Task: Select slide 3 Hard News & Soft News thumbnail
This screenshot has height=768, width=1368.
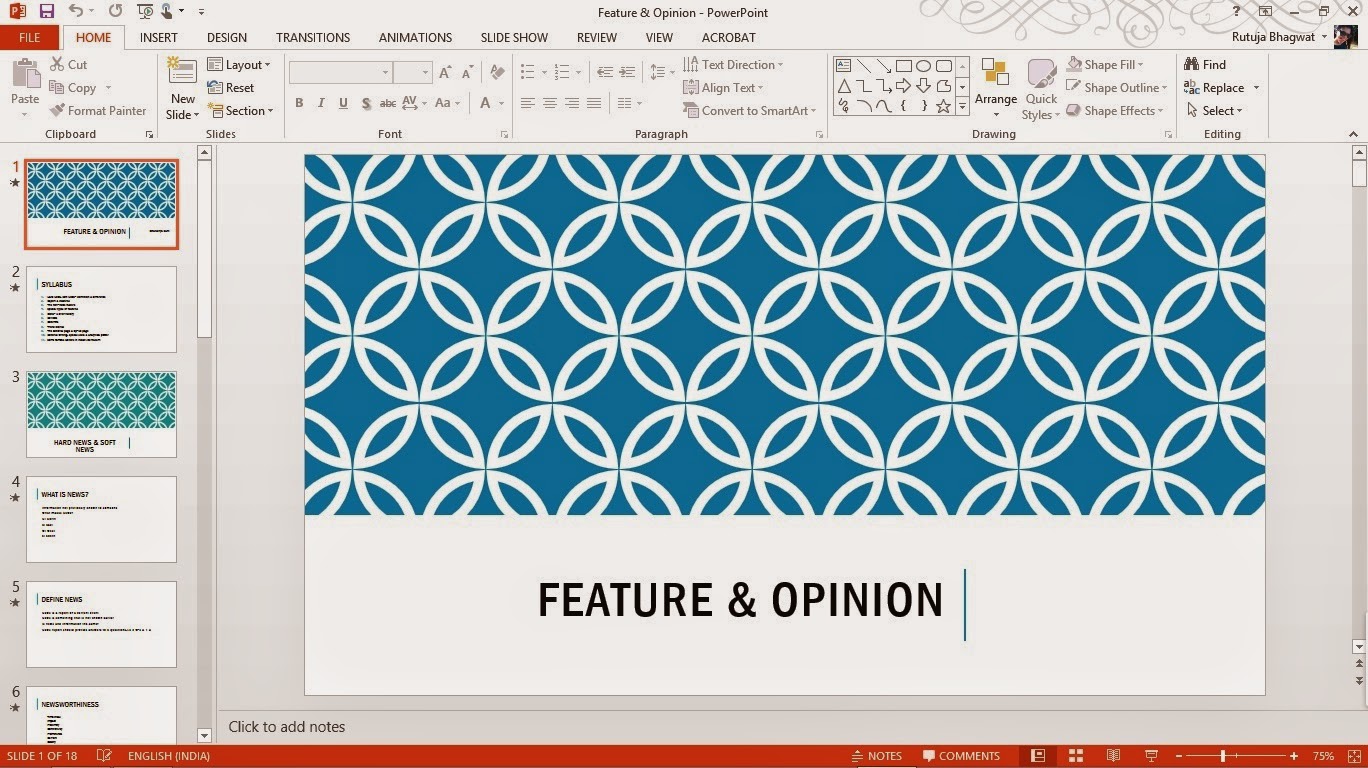Action: click(x=101, y=413)
